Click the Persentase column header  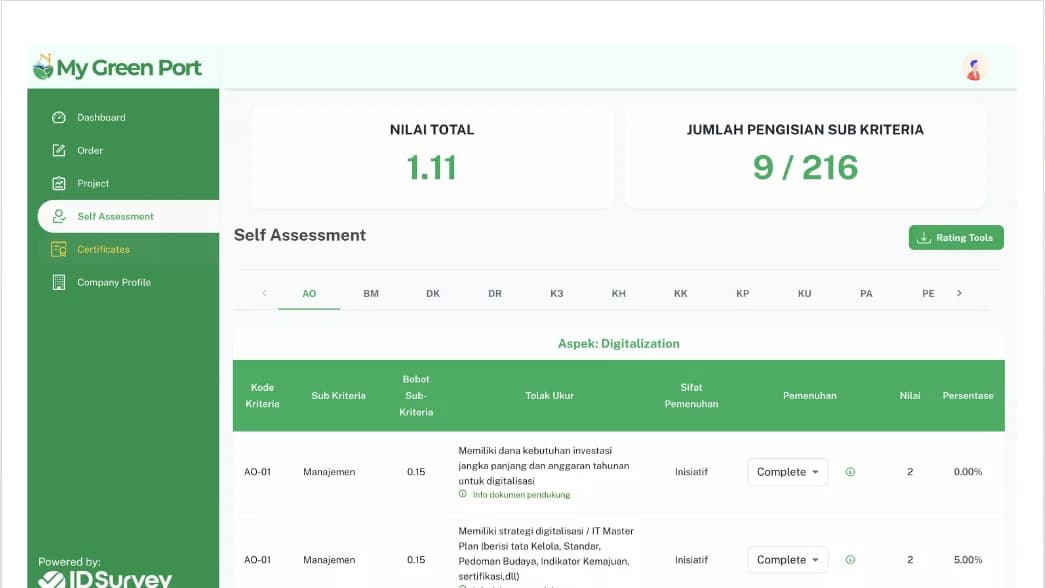968,395
